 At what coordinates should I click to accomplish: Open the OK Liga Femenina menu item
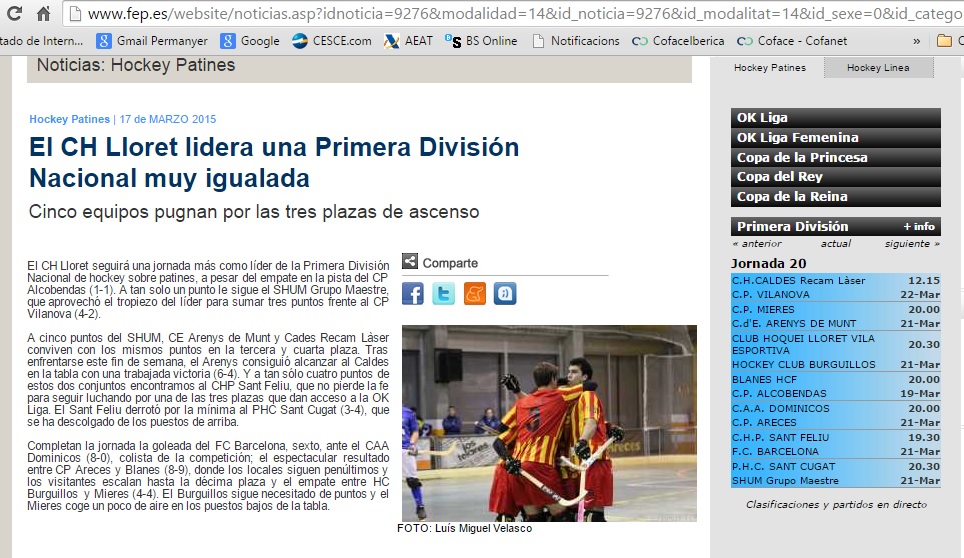point(797,137)
